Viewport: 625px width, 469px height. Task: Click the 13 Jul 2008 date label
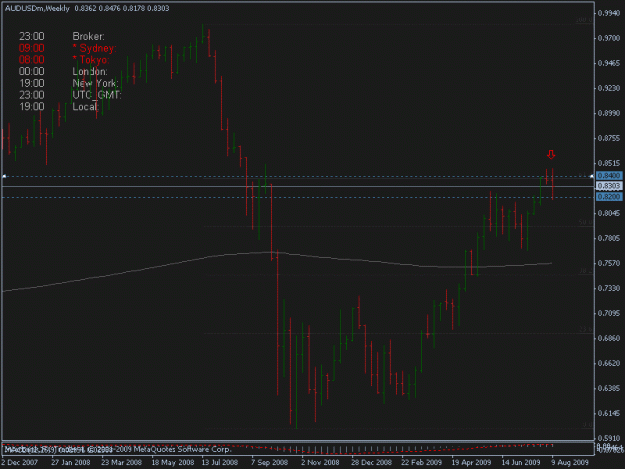220,462
